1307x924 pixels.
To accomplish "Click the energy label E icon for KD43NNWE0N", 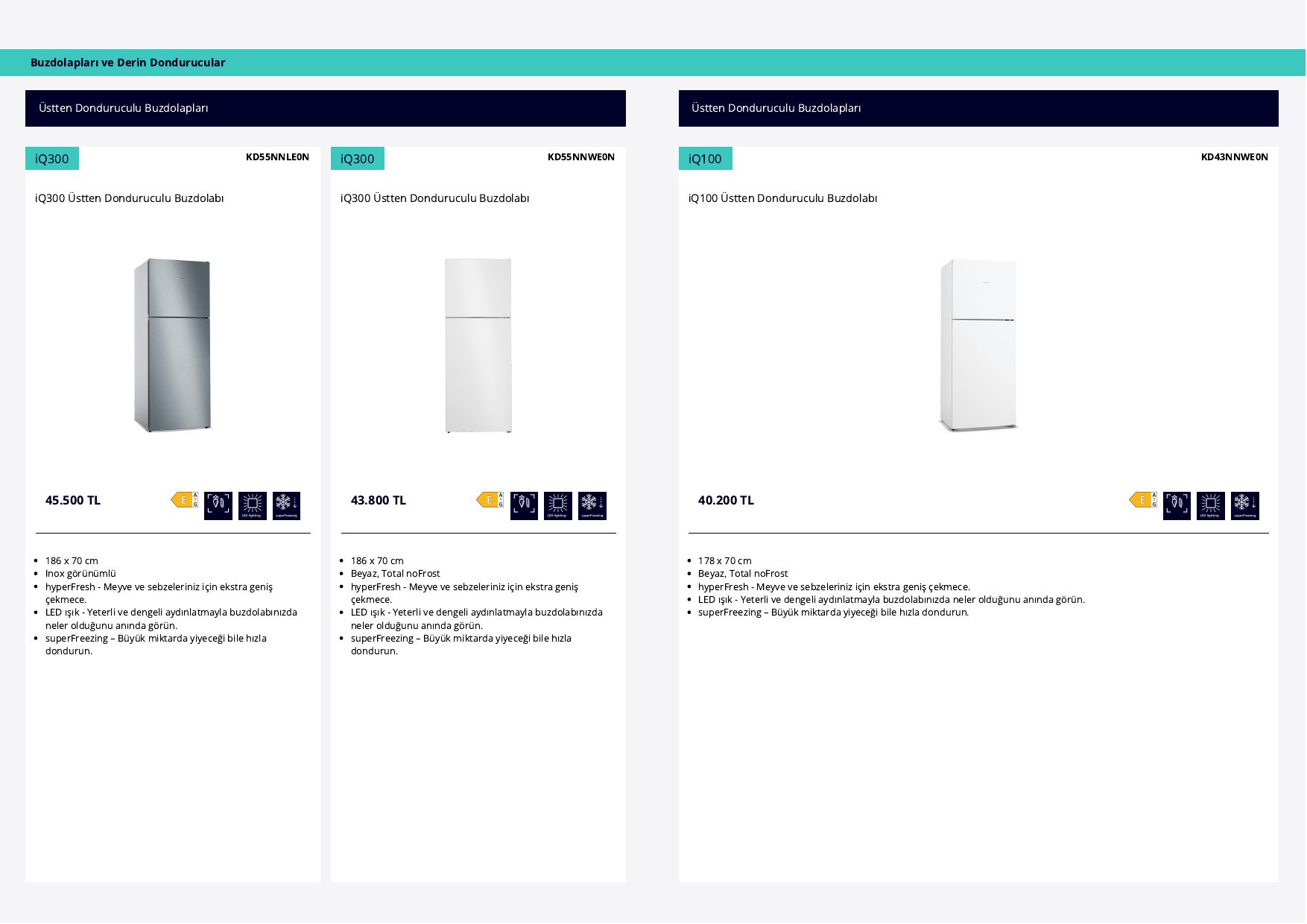I will click(1143, 500).
